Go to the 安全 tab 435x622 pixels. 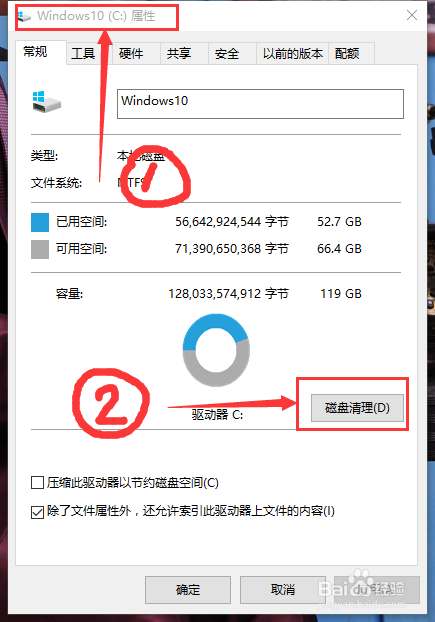[227, 54]
